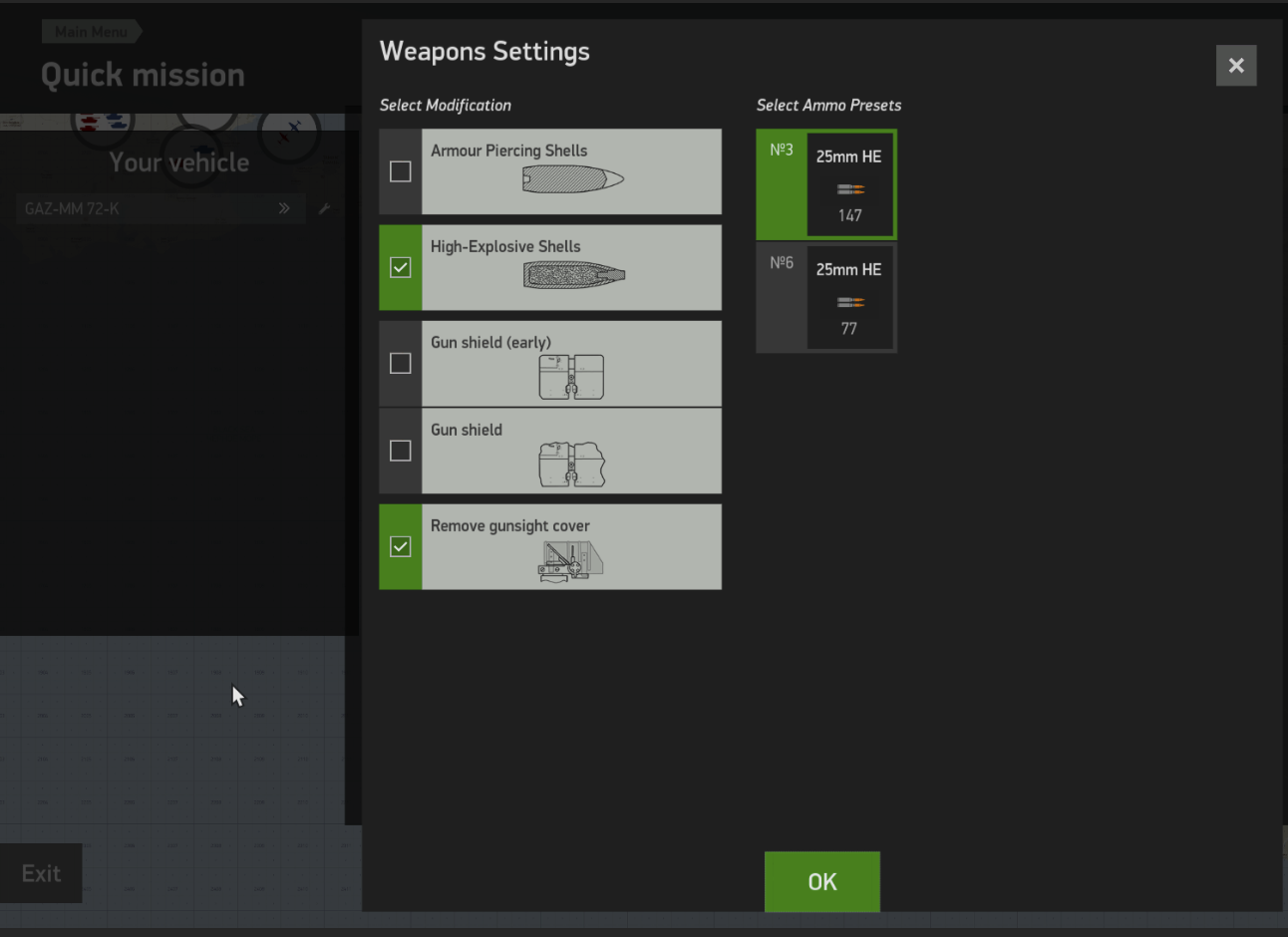The image size is (1288, 937).
Task: Close the Weapons Settings dialog
Action: click(1235, 66)
